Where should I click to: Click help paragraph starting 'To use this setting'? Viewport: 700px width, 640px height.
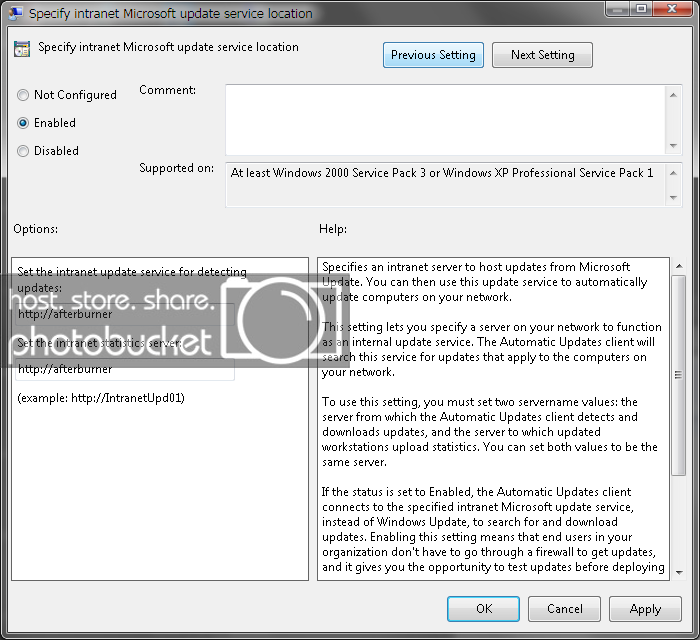(490, 432)
